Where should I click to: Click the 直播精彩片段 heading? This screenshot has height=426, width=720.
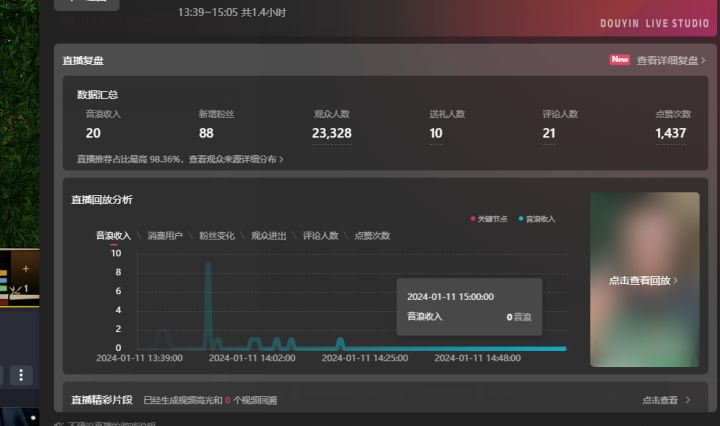click(x=102, y=400)
